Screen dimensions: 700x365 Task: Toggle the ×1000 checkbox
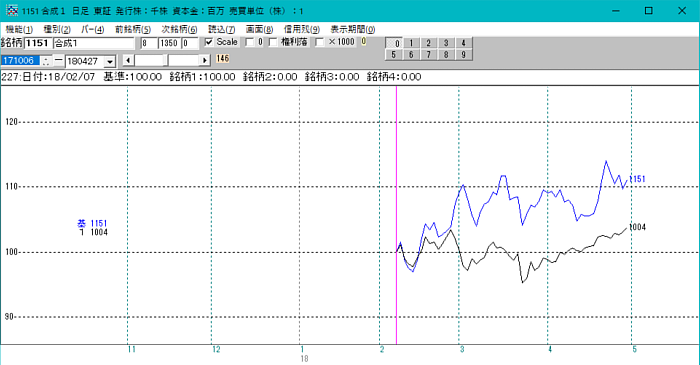point(320,42)
